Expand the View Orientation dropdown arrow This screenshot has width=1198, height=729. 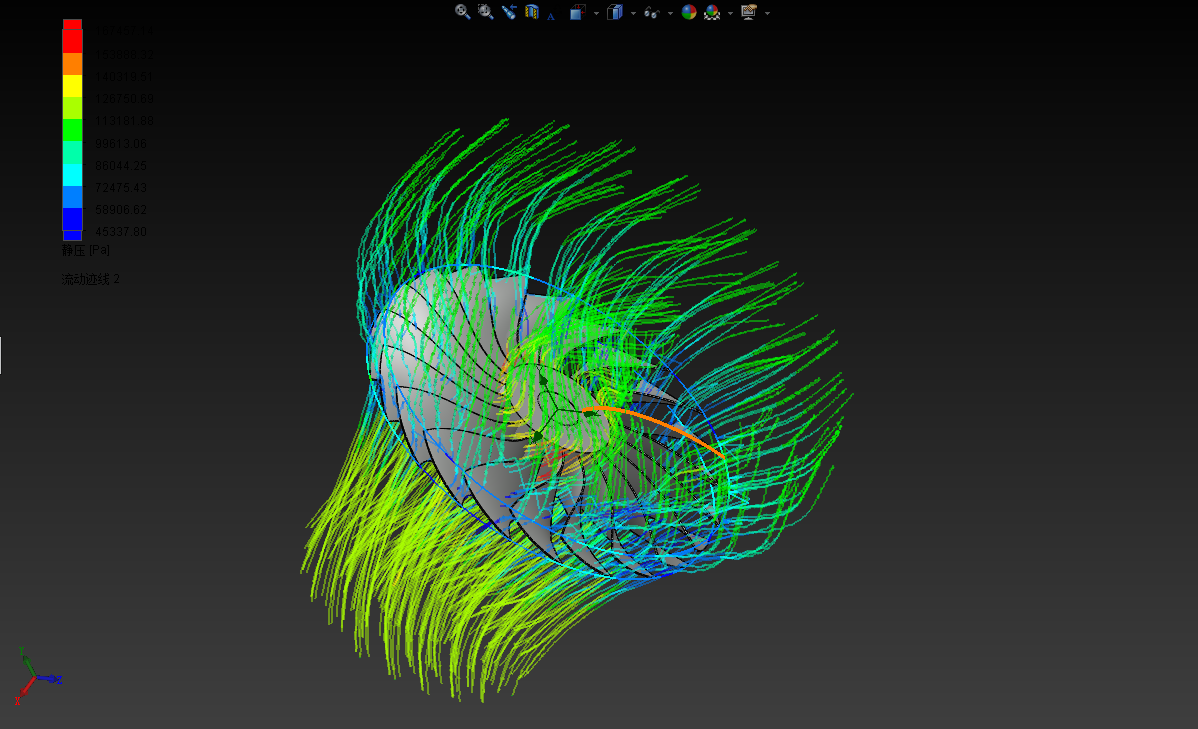coord(596,13)
